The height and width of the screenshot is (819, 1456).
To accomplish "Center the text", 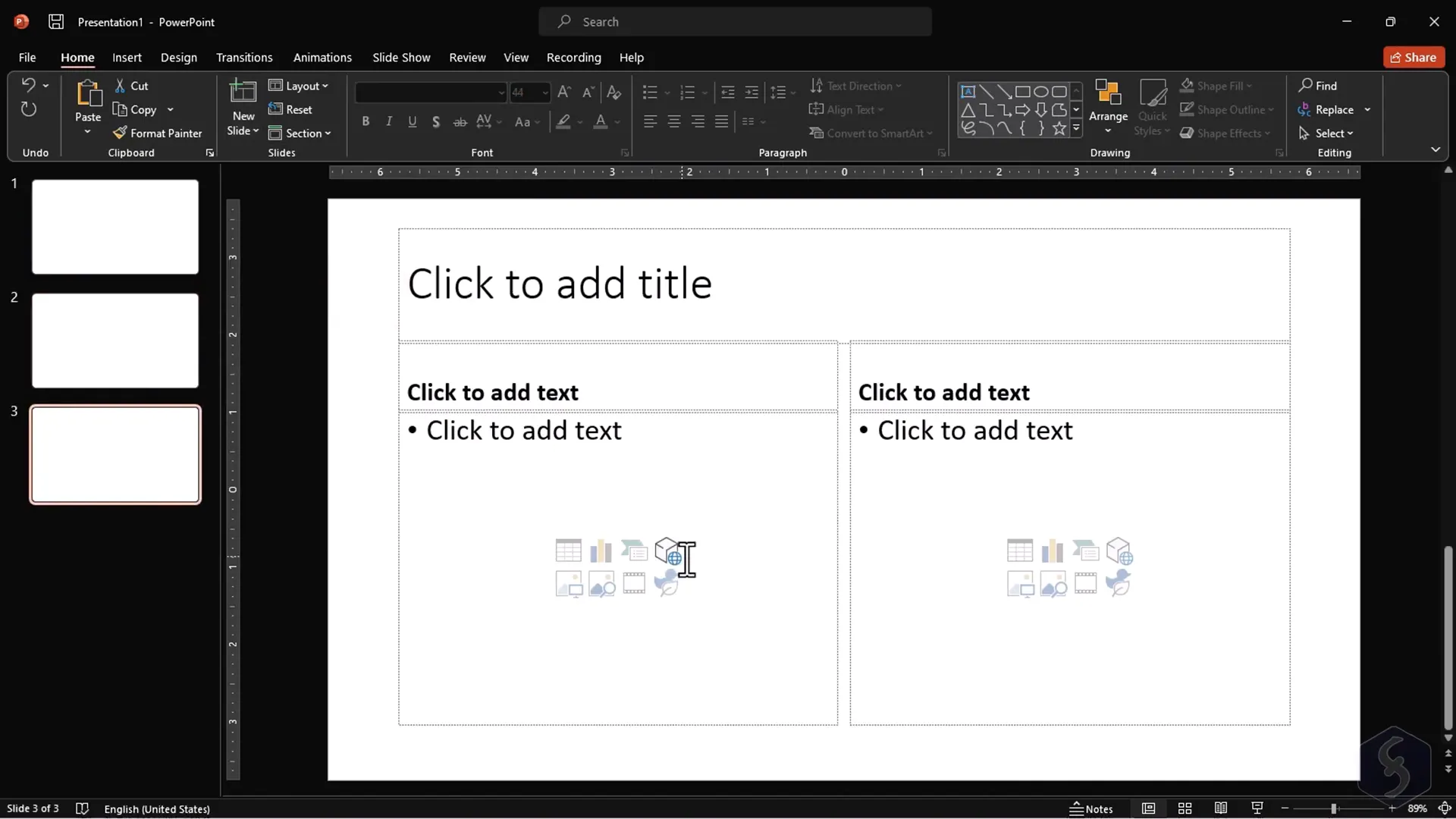I will click(673, 121).
